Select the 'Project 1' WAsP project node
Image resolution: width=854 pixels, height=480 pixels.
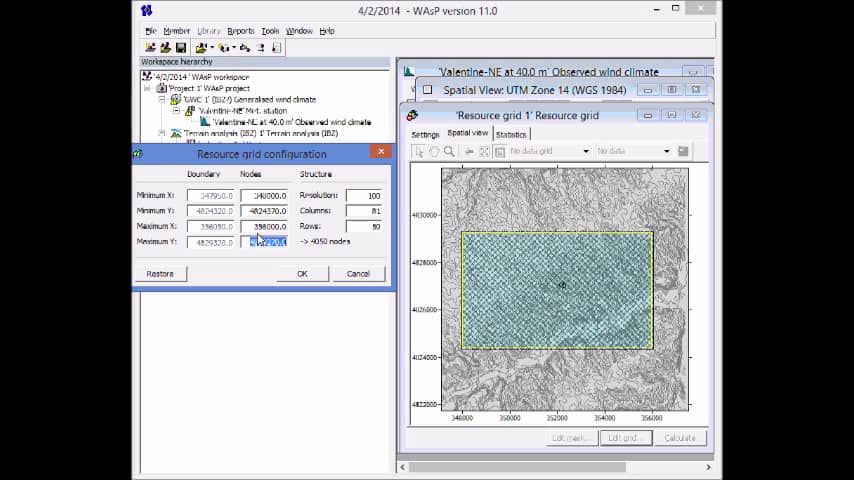coord(209,88)
